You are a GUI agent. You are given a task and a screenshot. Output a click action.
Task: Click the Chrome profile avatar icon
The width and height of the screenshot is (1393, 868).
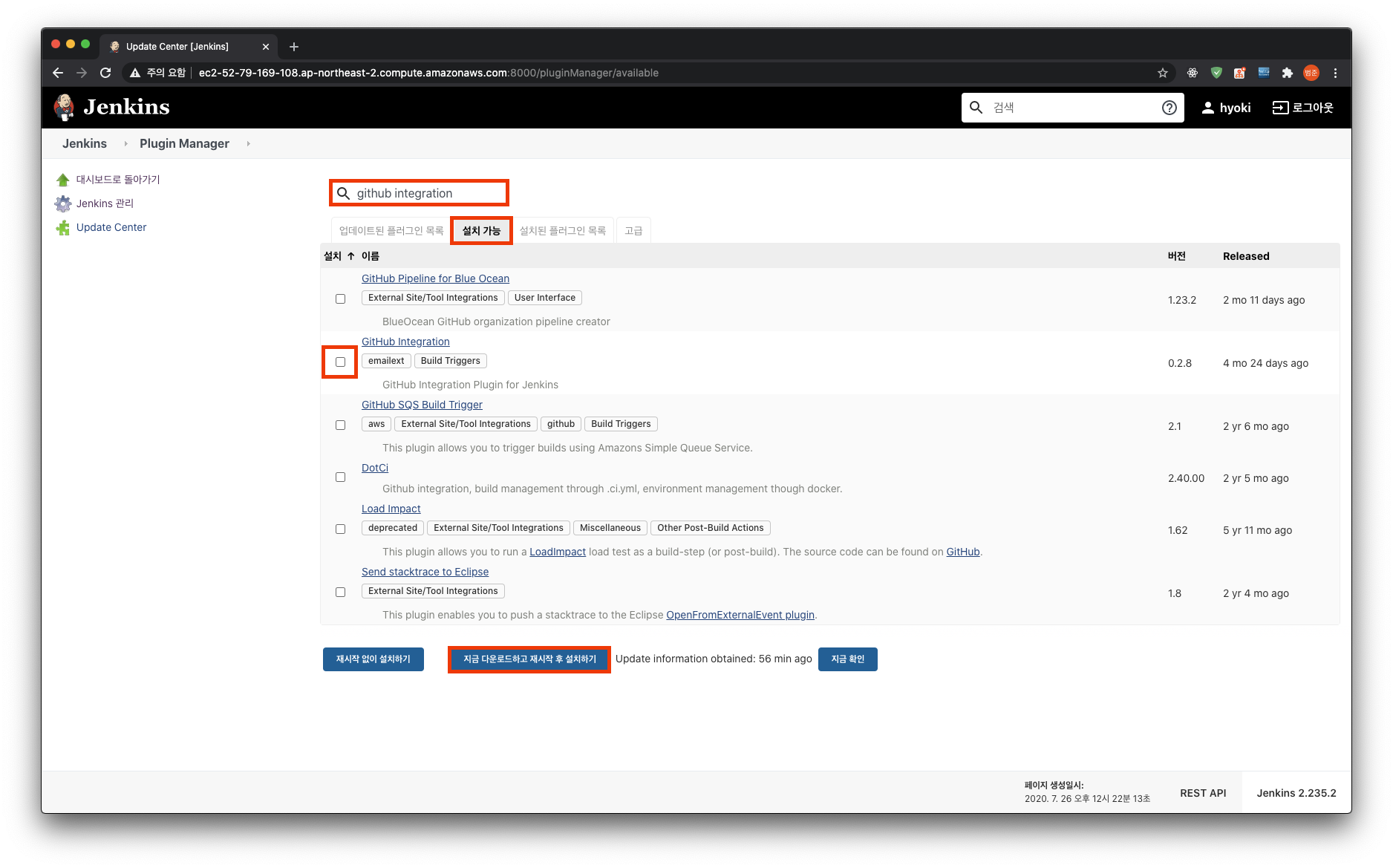click(1311, 73)
